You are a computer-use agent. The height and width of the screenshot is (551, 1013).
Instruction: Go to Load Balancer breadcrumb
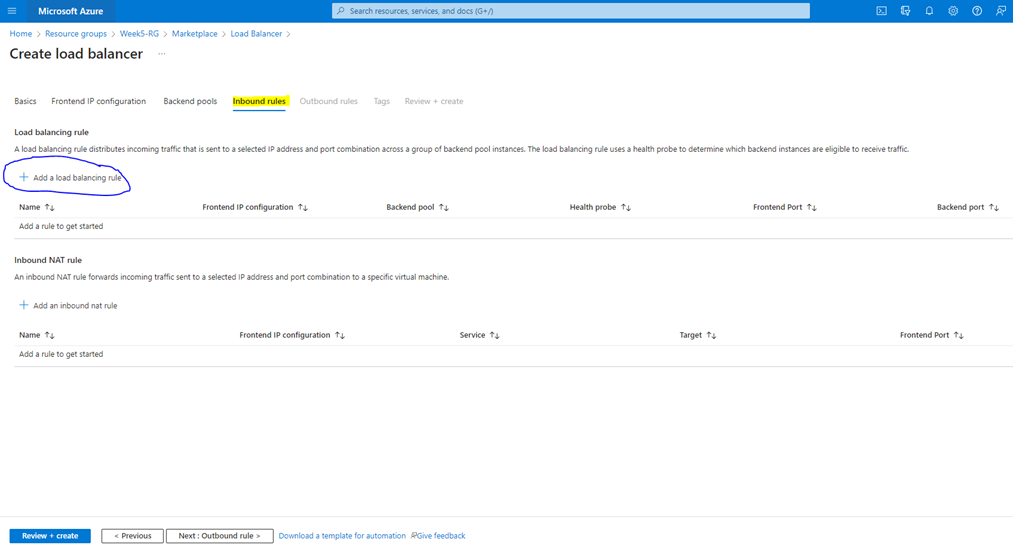click(256, 34)
